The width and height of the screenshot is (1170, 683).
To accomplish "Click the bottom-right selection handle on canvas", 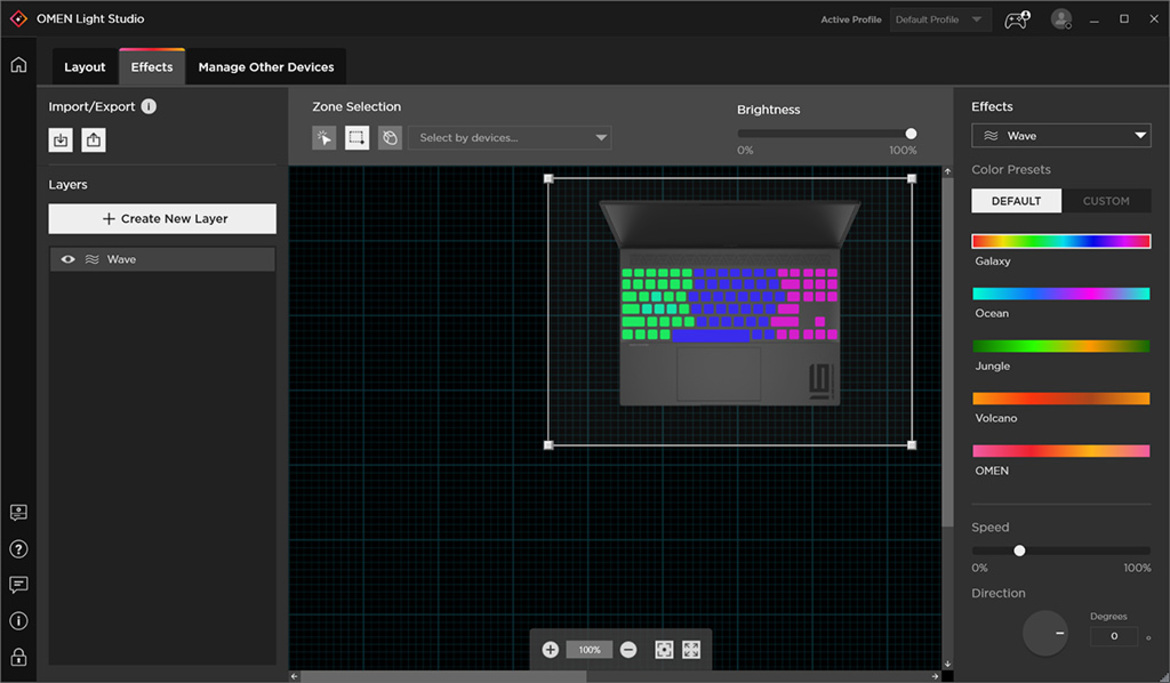I will (x=912, y=445).
